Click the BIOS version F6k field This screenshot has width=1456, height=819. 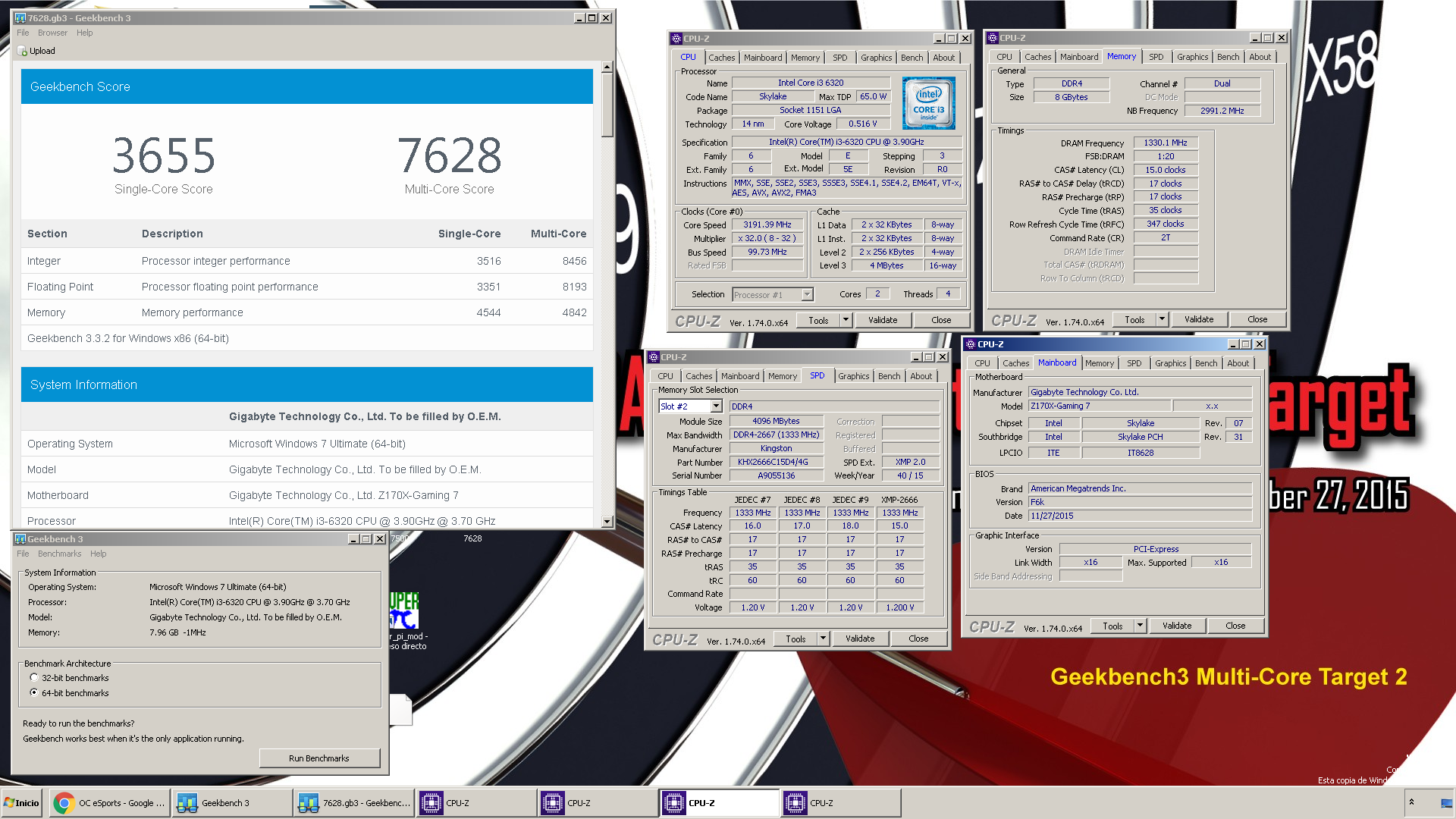[x=1140, y=503]
